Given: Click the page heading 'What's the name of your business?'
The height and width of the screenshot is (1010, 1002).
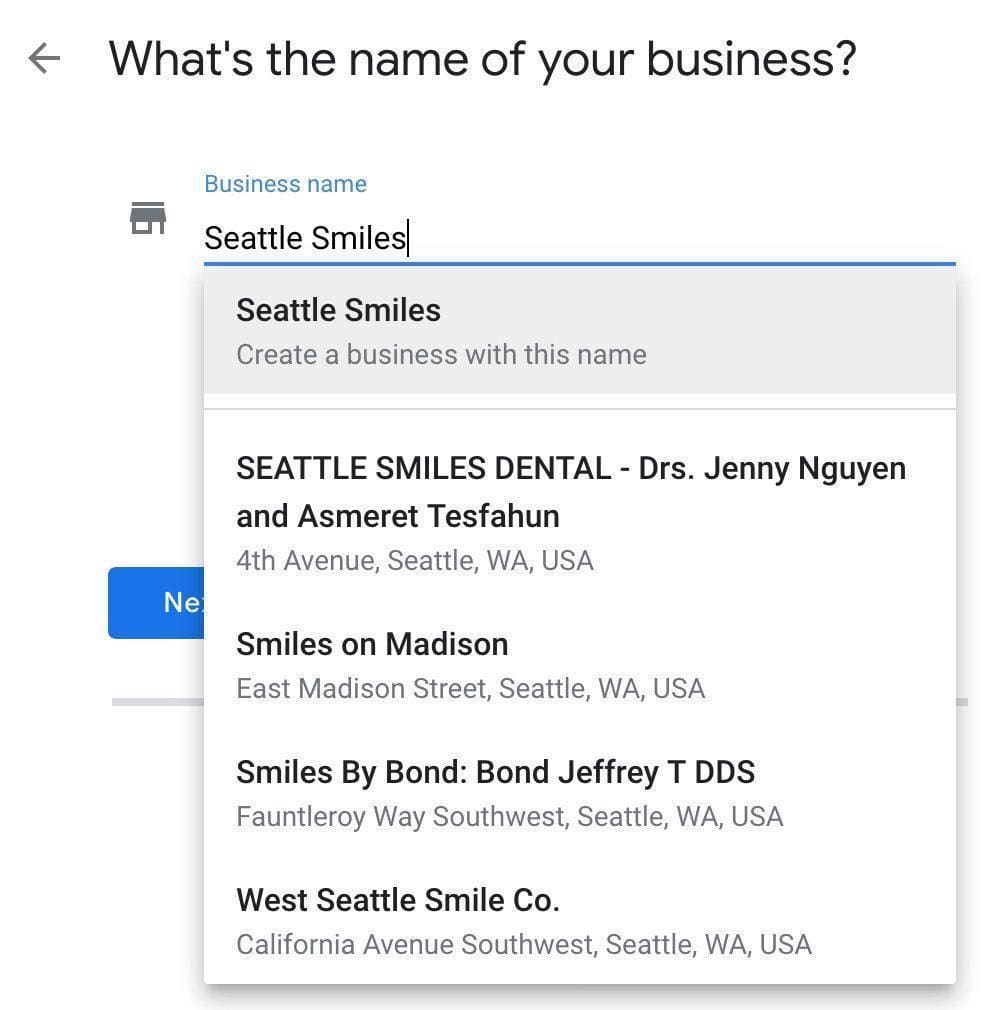Looking at the screenshot, I should click(x=482, y=59).
